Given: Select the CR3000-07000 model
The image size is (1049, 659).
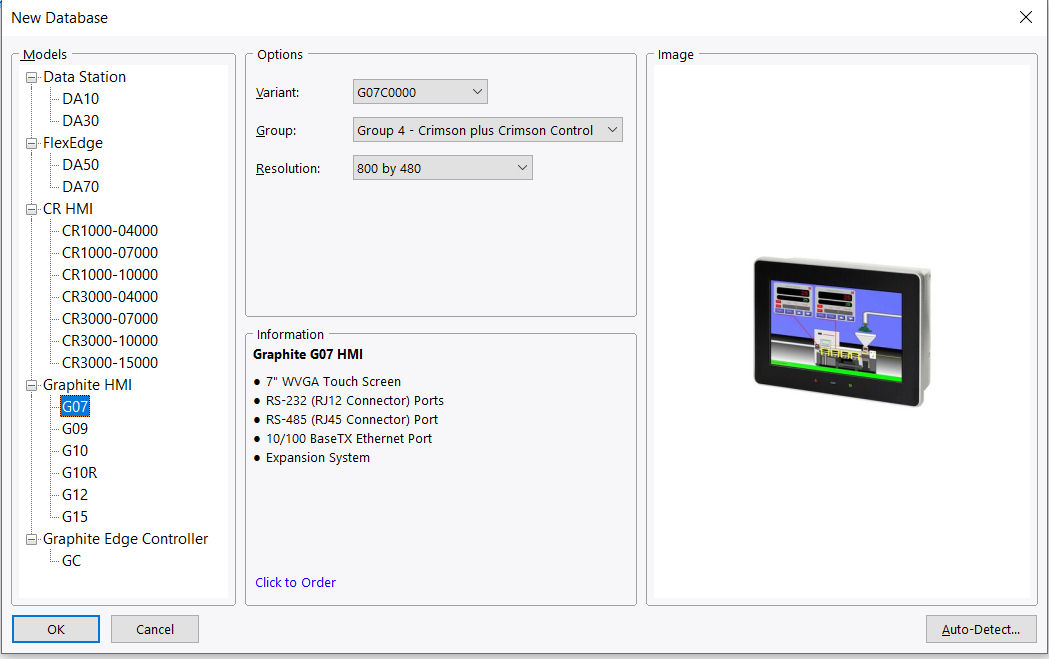Looking at the screenshot, I should tap(110, 319).
